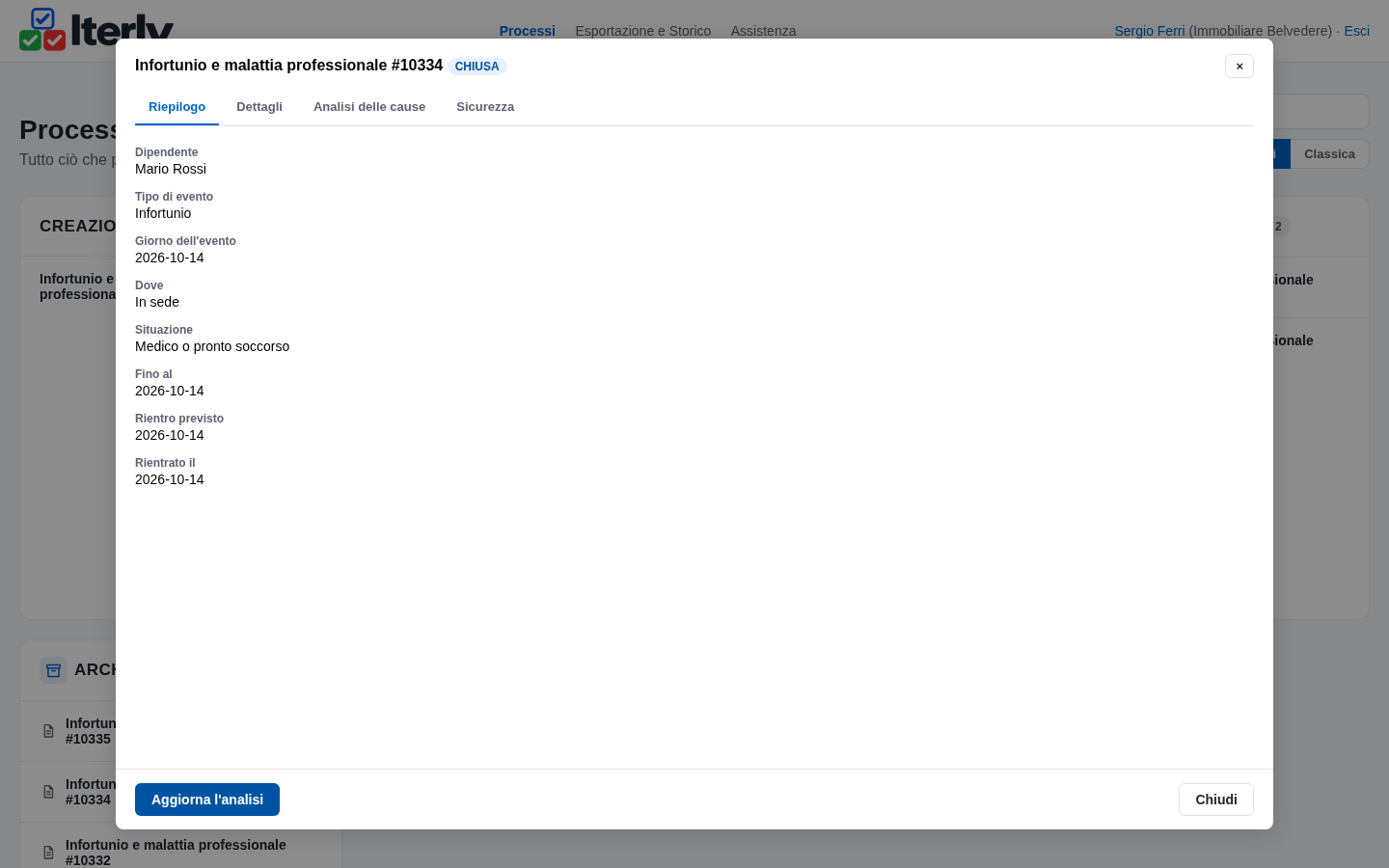Open Esportazione e Storico in navigation
Screen dimensions: 1389x868
click(x=643, y=31)
